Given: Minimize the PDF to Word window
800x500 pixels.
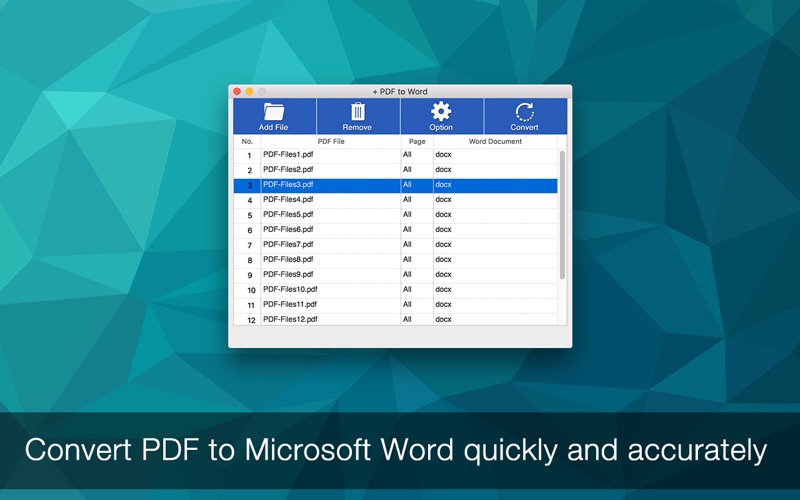Looking at the screenshot, I should click(249, 91).
